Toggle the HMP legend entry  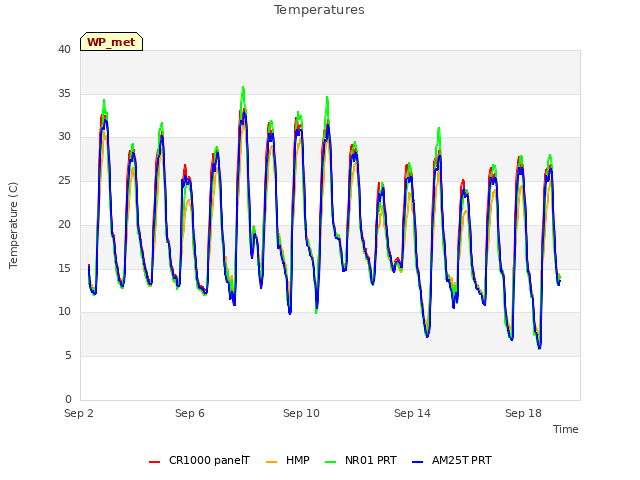point(288,460)
